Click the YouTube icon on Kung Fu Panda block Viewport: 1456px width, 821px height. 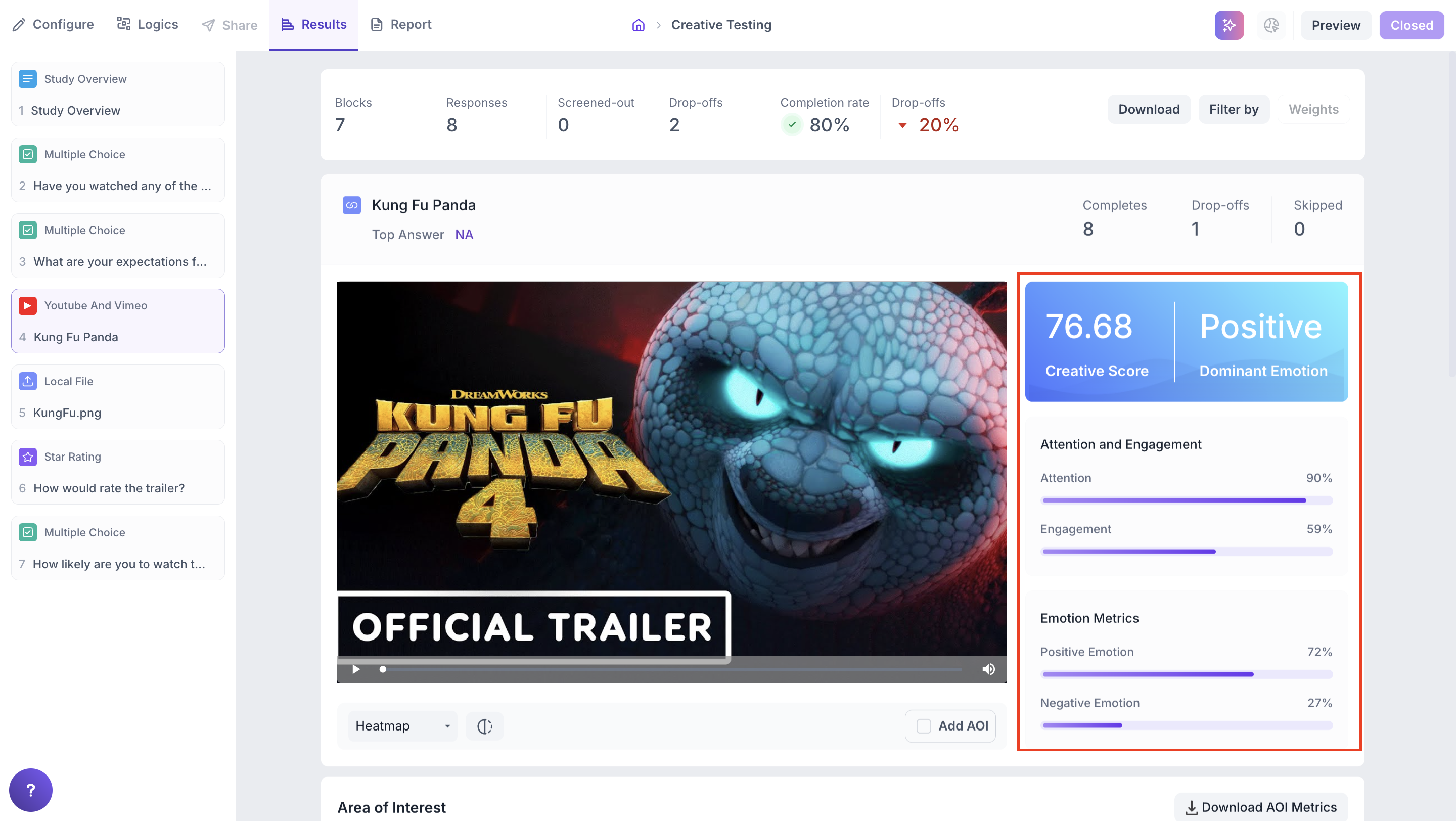27,306
